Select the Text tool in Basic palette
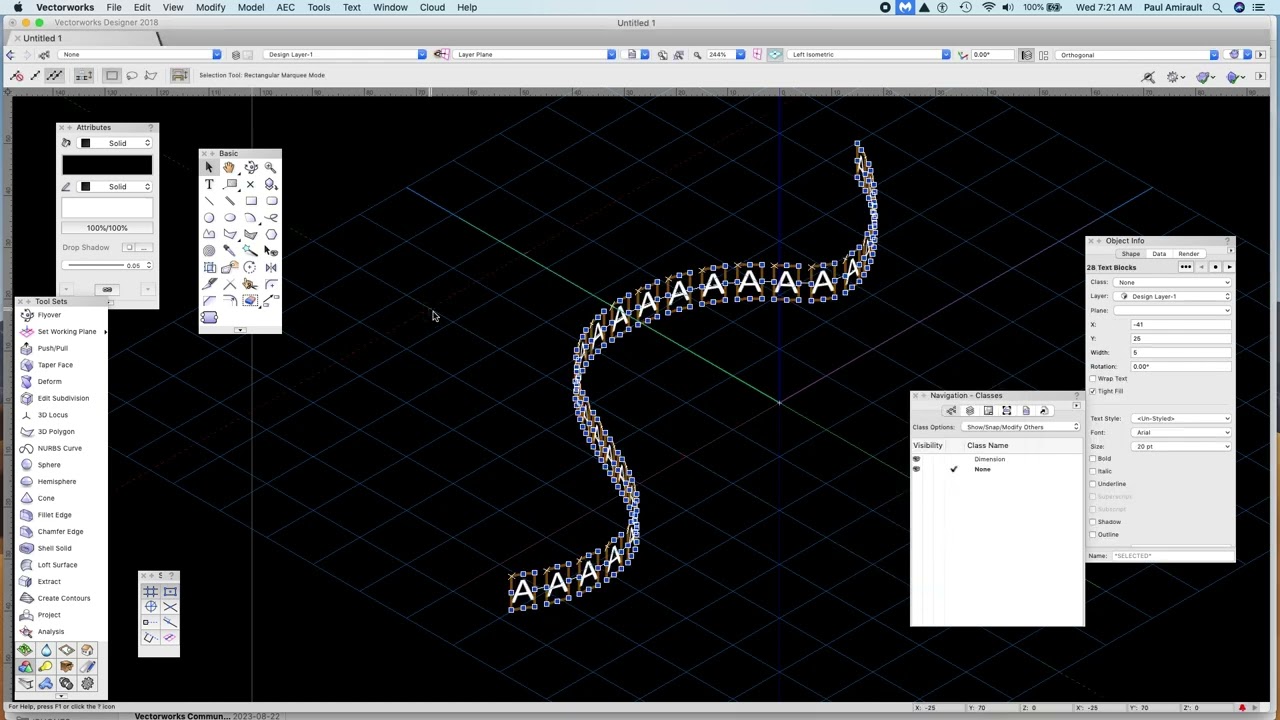Image resolution: width=1280 pixels, height=720 pixels. click(209, 185)
